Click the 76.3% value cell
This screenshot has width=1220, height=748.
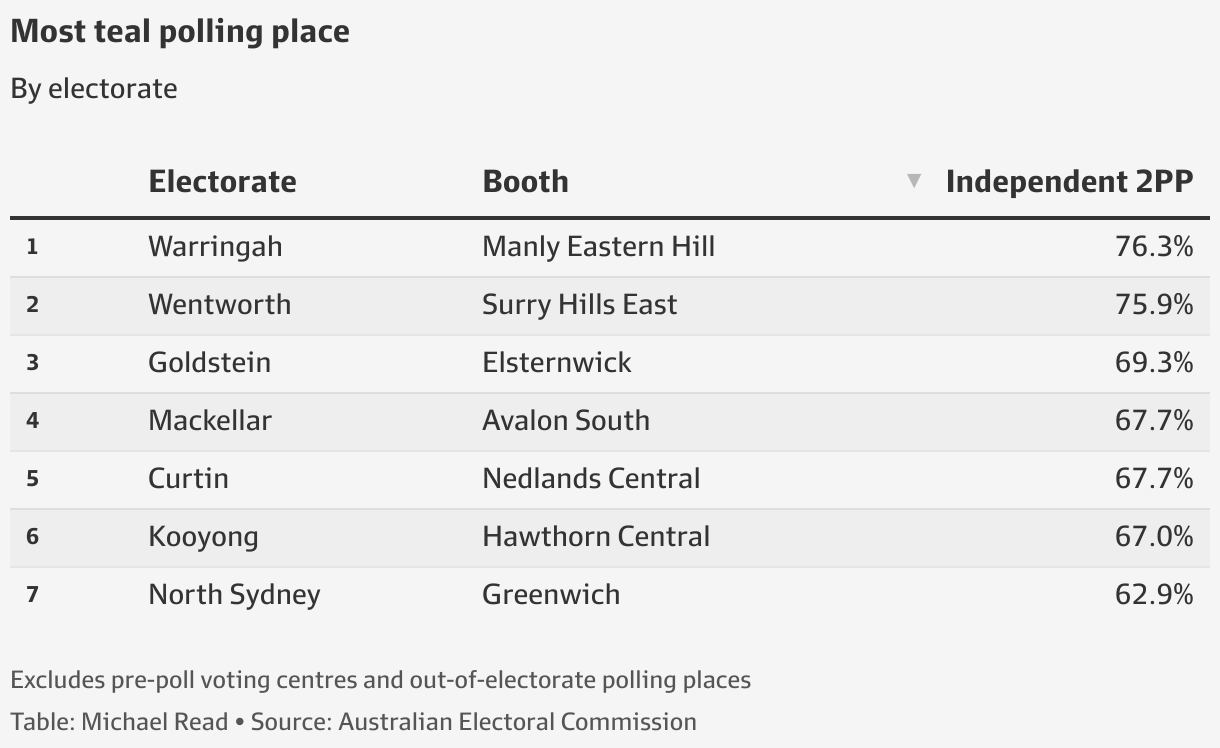[1154, 246]
